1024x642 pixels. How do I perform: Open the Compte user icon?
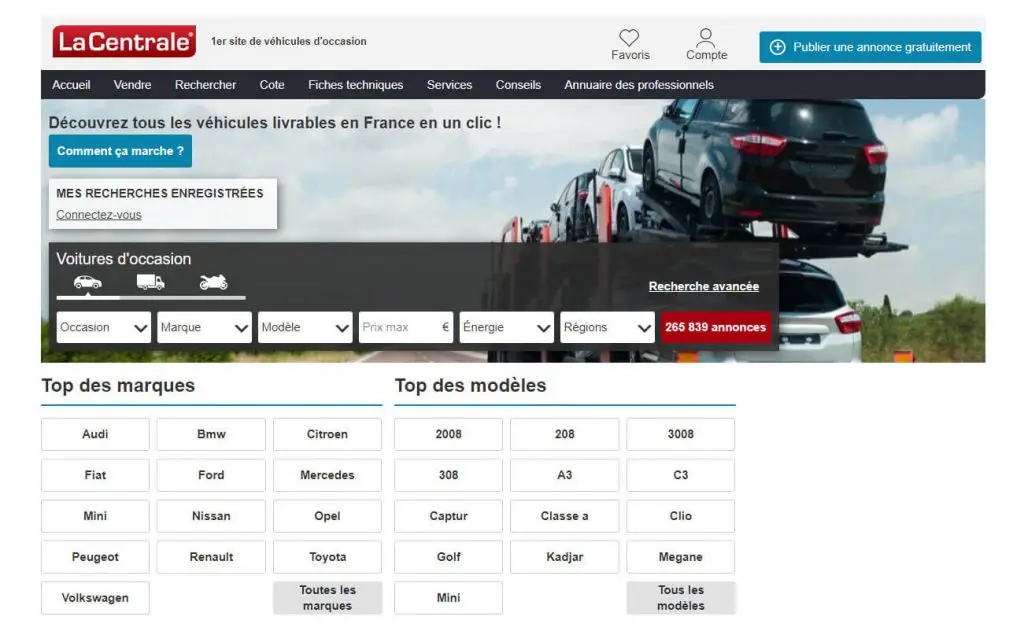pos(706,36)
